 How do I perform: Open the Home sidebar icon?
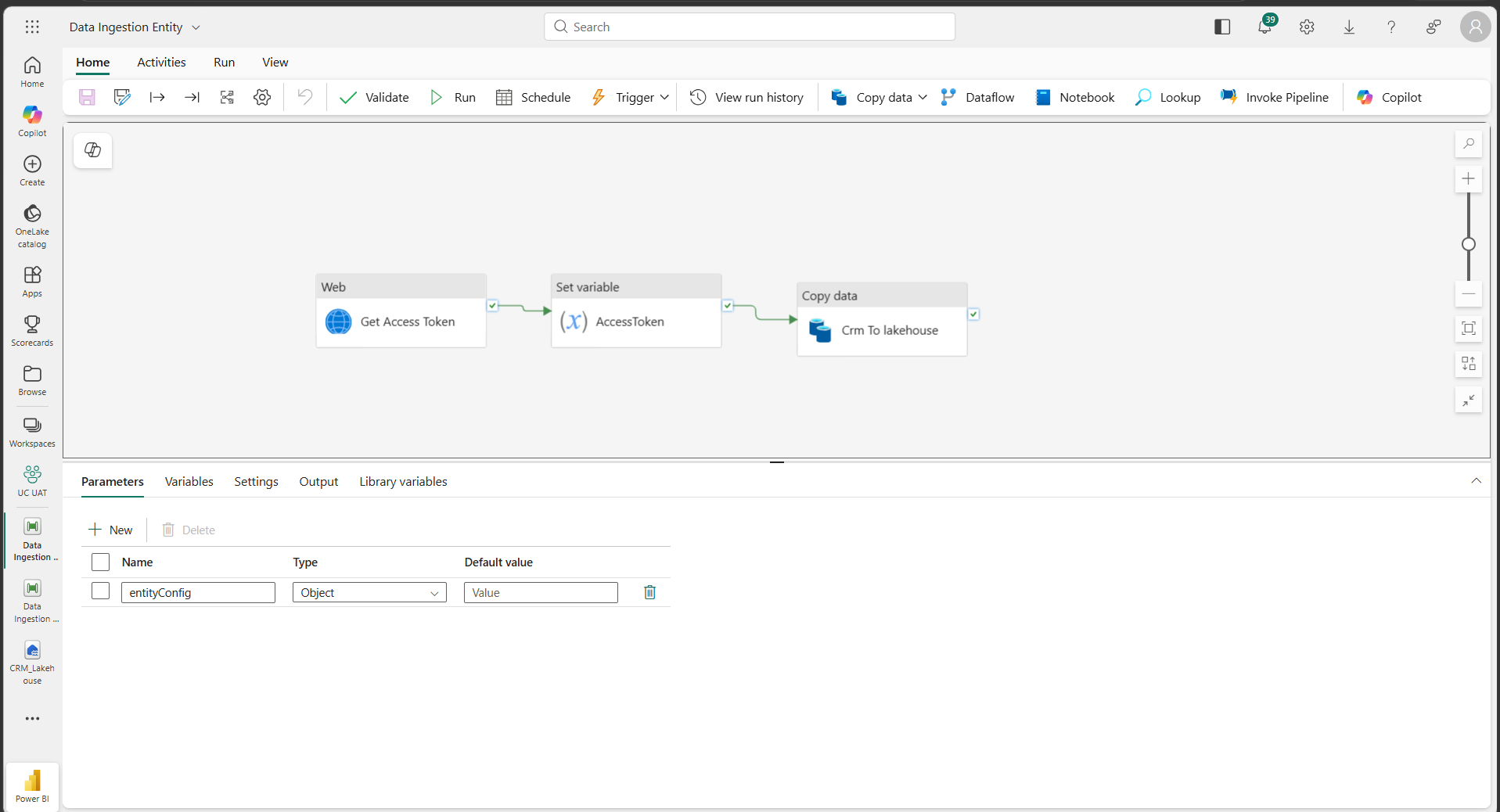click(x=32, y=72)
